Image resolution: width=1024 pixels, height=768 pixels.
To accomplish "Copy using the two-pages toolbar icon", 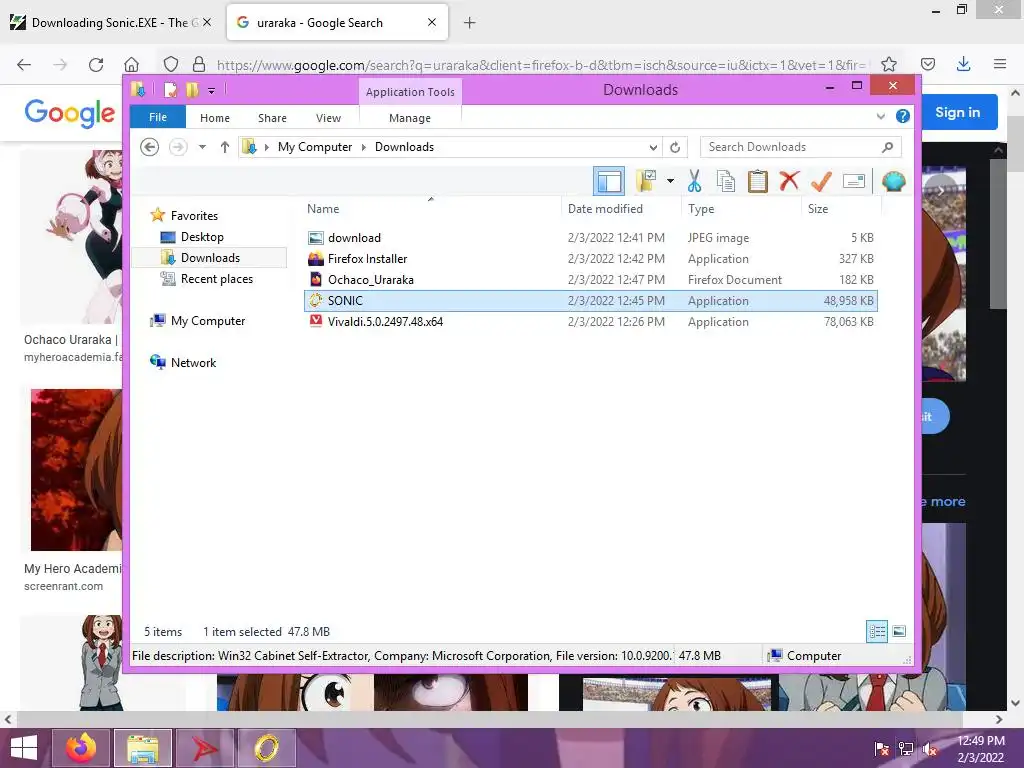I will [x=726, y=181].
